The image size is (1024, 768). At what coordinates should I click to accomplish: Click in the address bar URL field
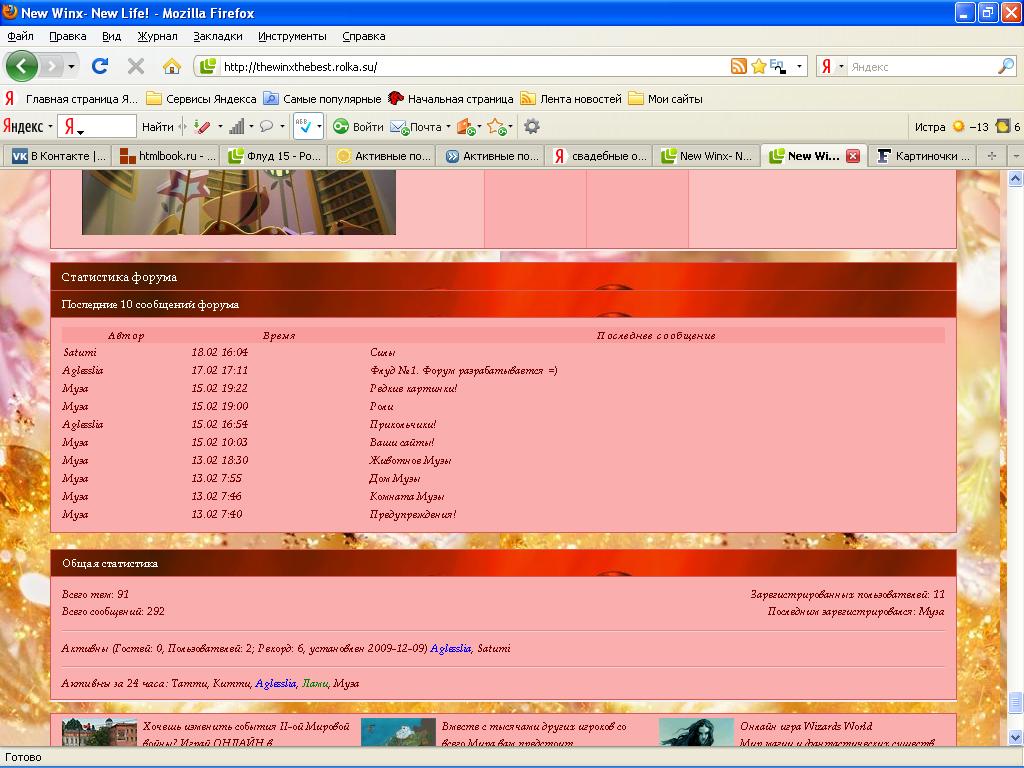click(470, 66)
